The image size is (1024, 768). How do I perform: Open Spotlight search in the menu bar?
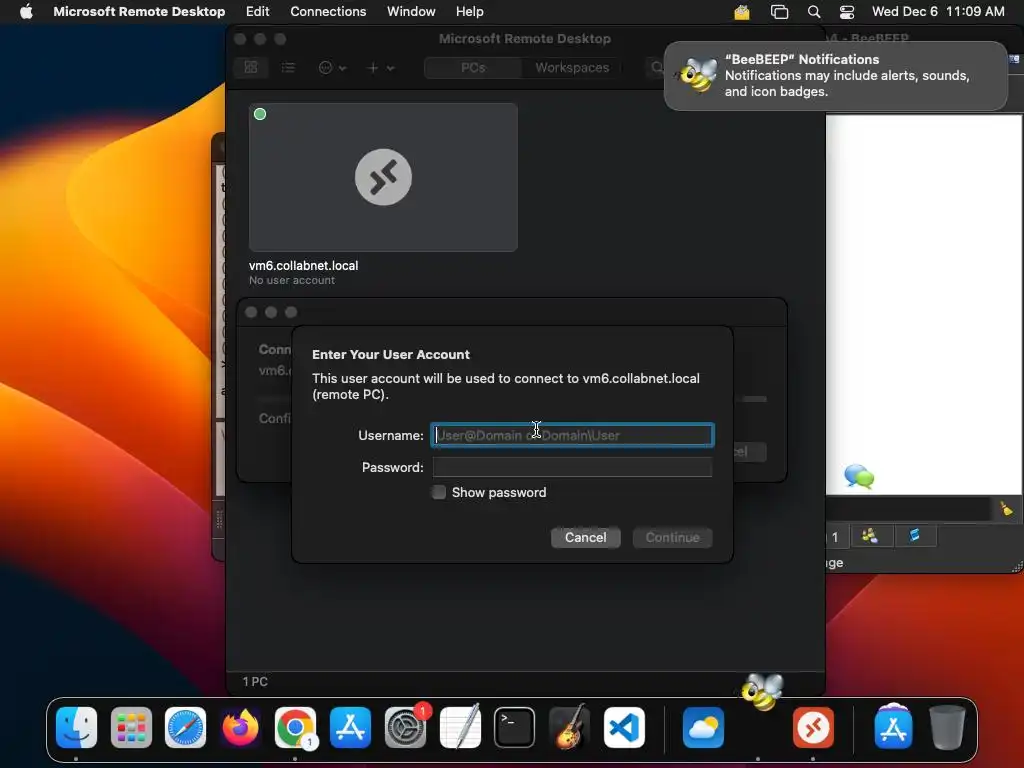pyautogui.click(x=814, y=12)
